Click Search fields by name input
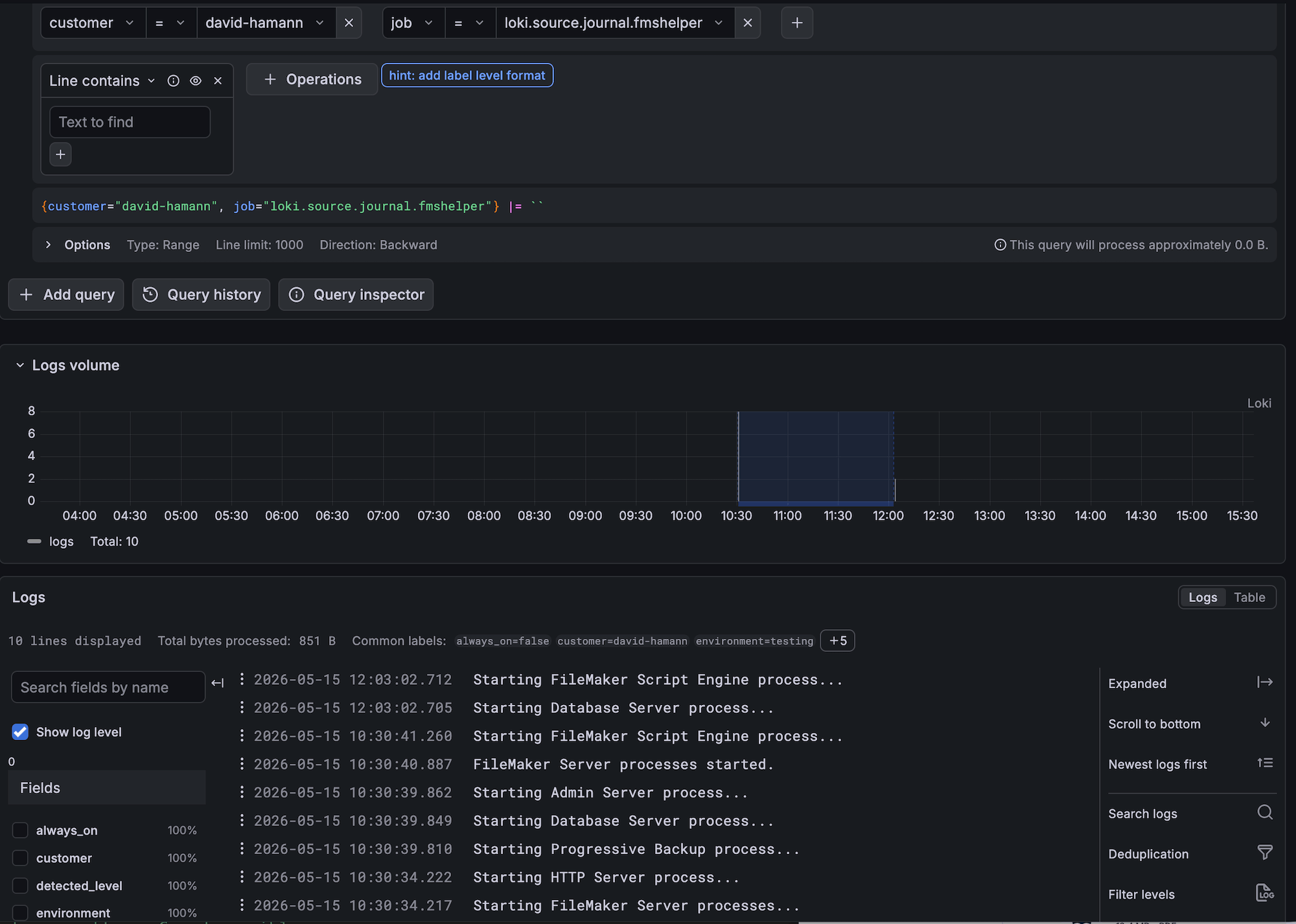The width and height of the screenshot is (1296, 924). coord(108,687)
